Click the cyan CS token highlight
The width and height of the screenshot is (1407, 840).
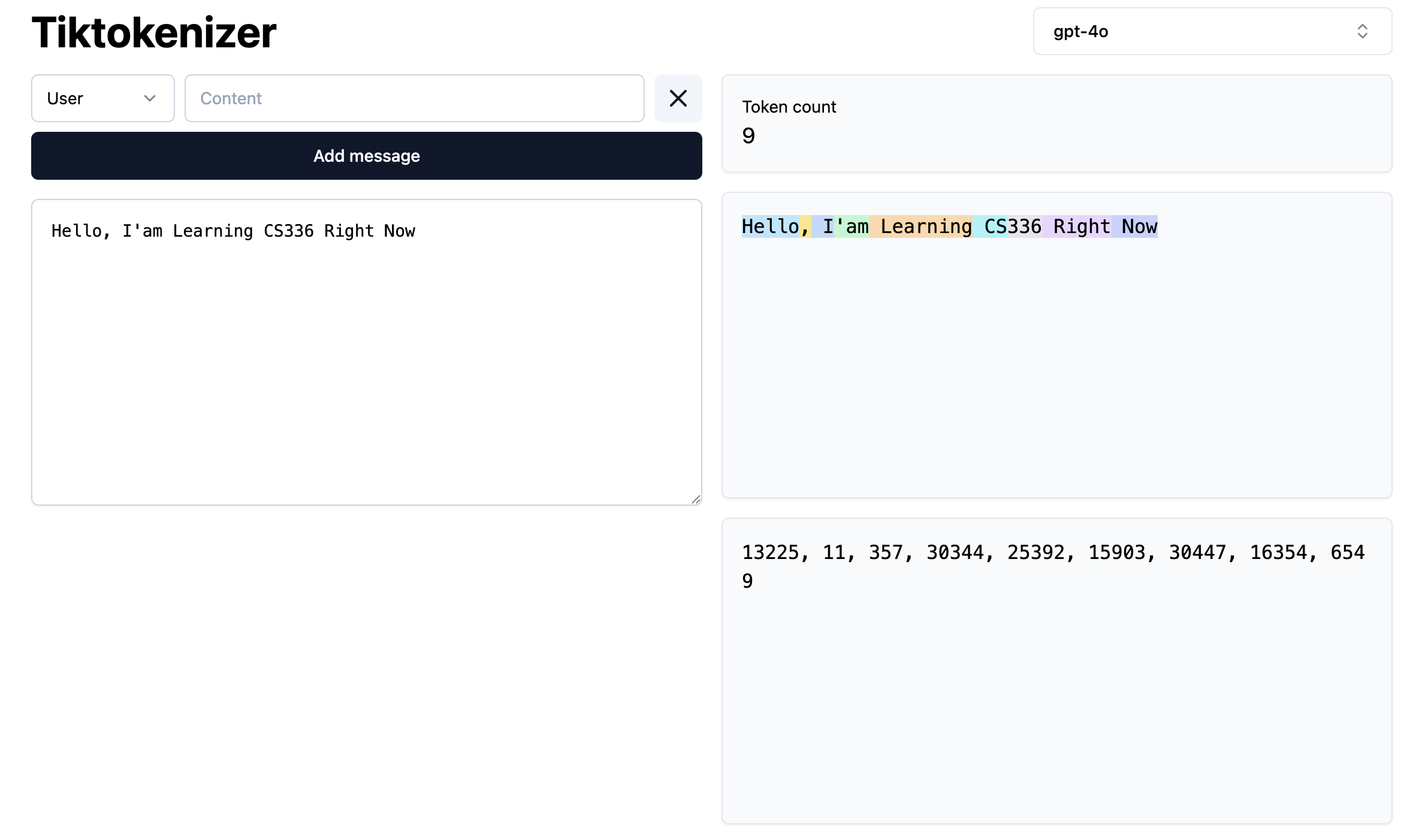[991, 226]
